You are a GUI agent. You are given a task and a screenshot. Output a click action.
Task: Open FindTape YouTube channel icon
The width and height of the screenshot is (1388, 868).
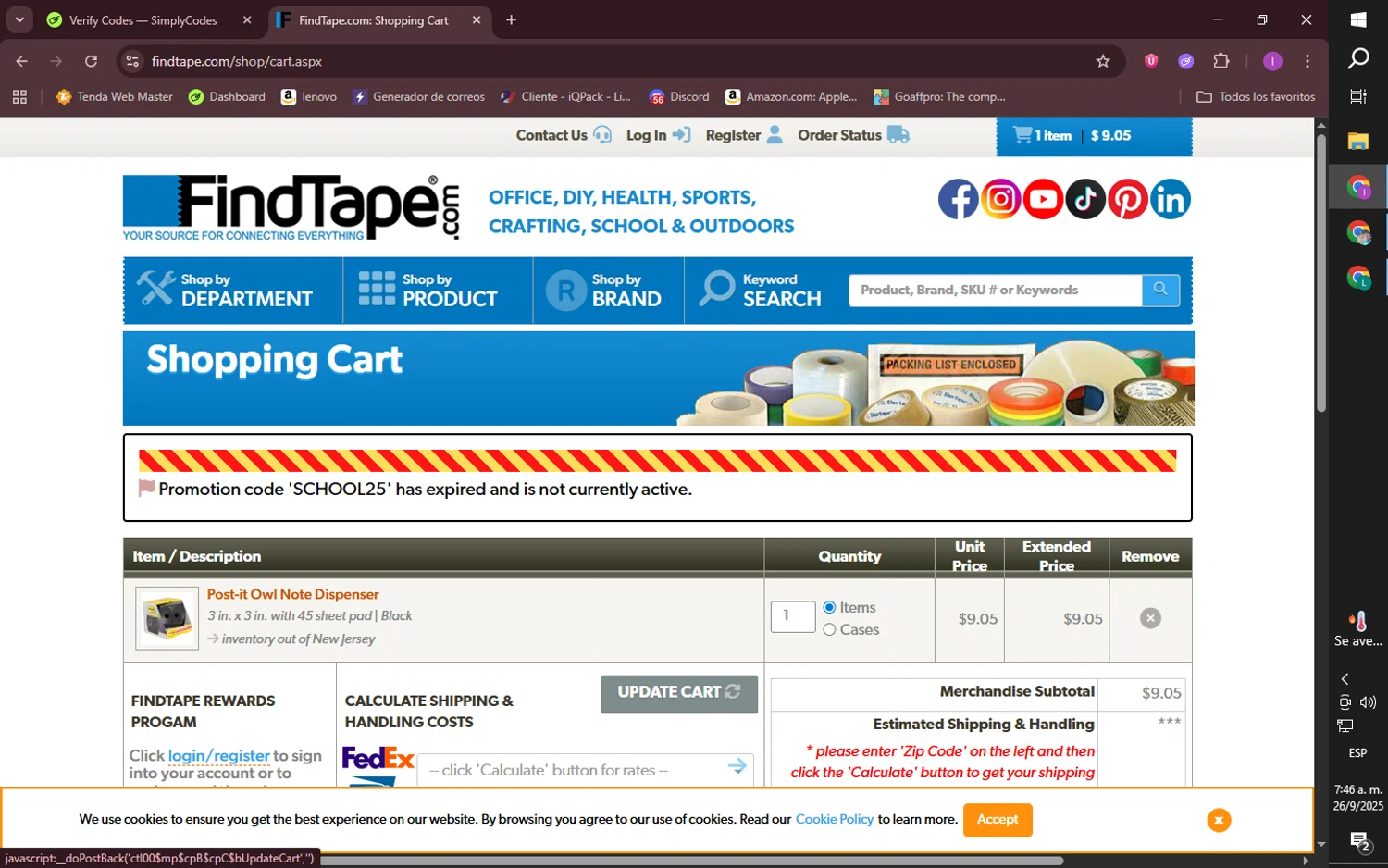tap(1043, 199)
